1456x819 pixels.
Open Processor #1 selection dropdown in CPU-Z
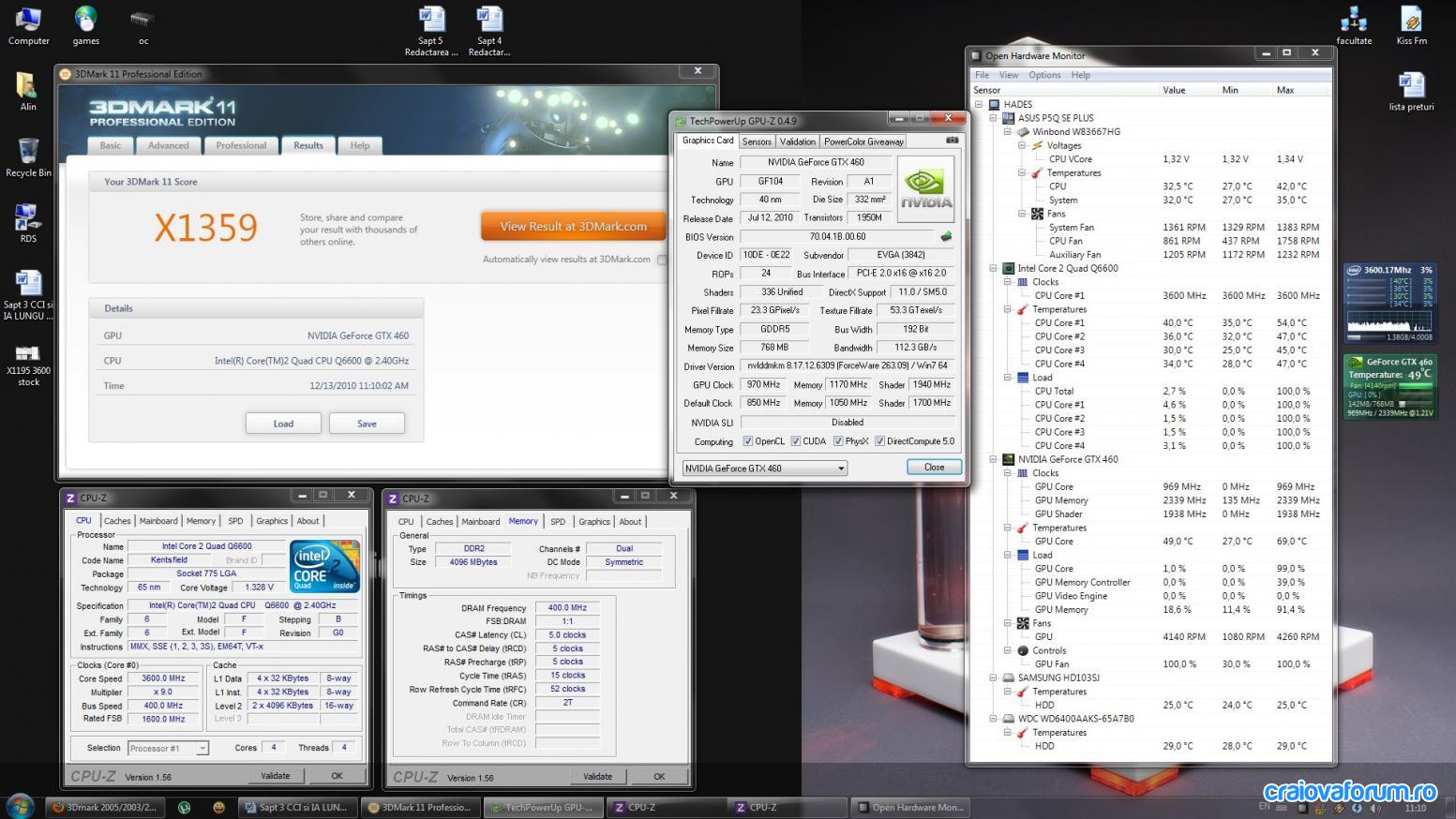pos(168,748)
